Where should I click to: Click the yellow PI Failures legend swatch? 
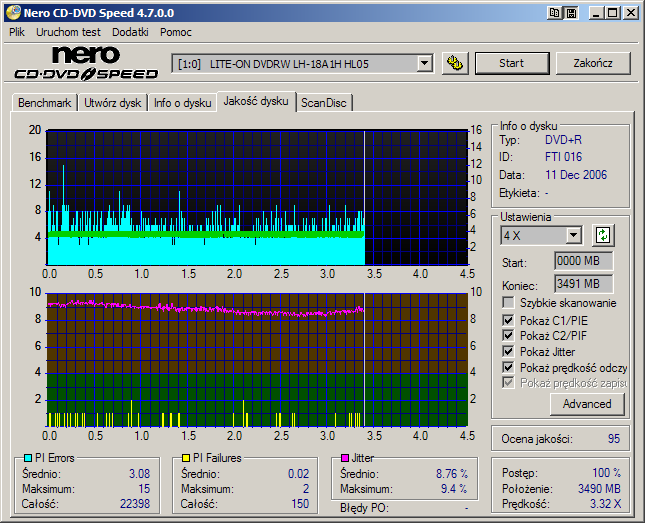[186, 458]
